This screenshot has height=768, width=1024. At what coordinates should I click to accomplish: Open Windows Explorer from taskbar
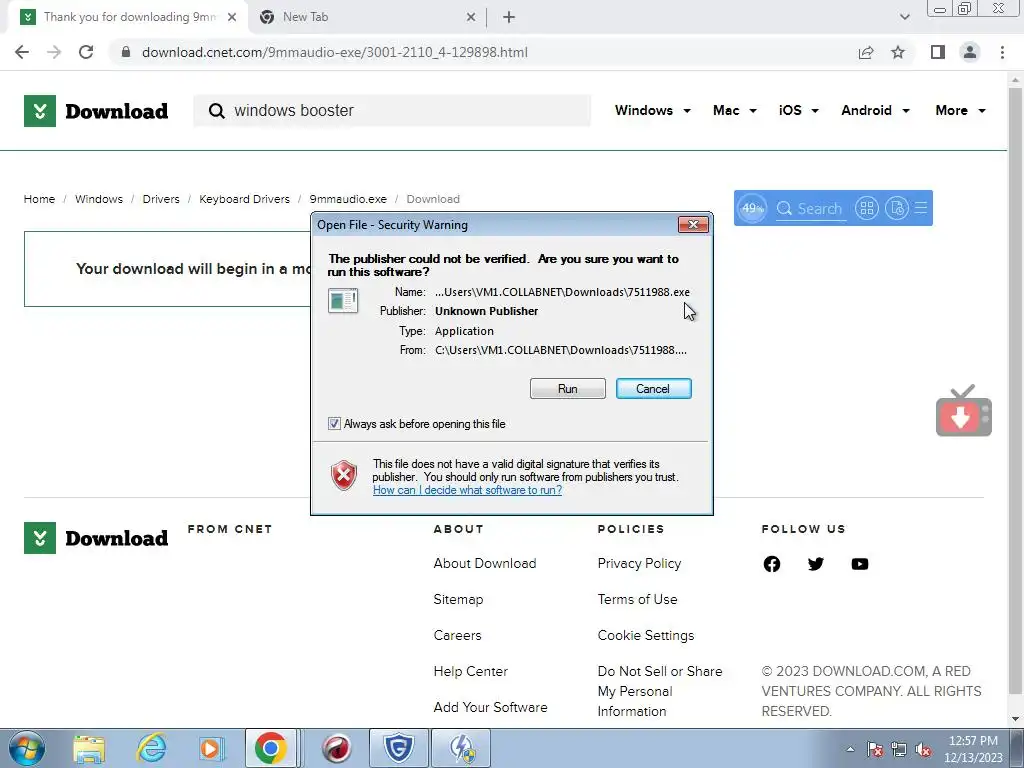(89, 748)
